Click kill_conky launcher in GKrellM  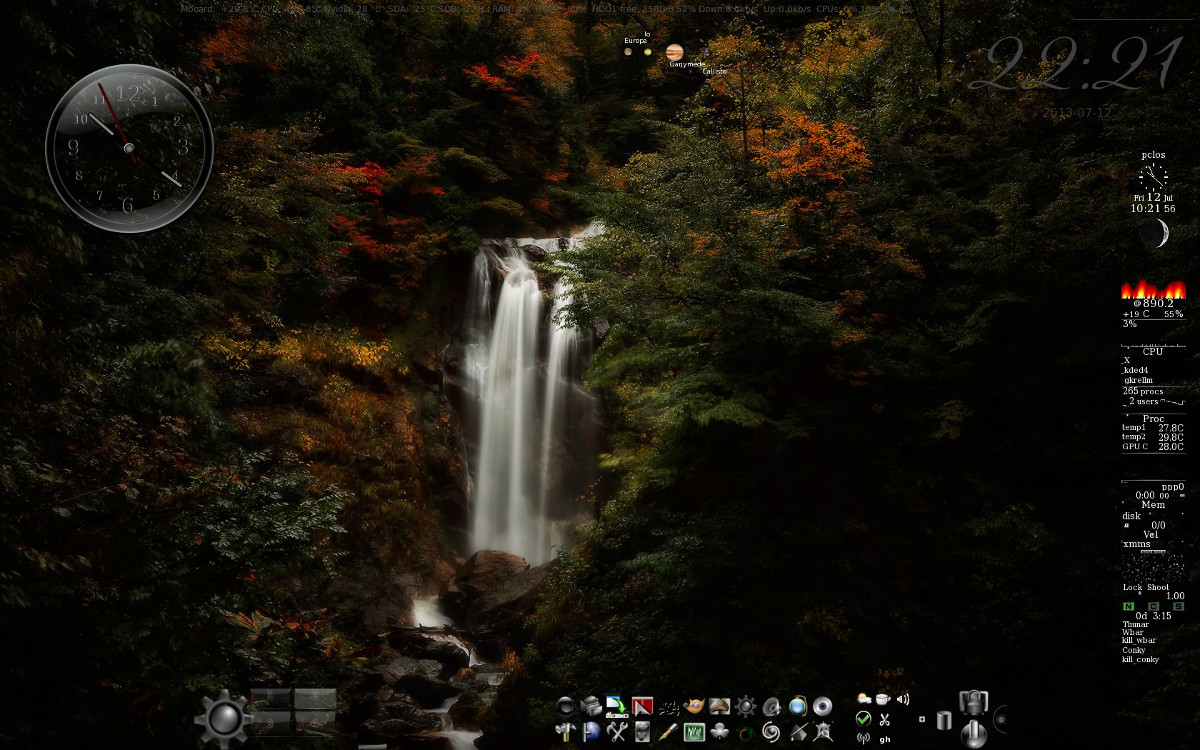[1140, 658]
